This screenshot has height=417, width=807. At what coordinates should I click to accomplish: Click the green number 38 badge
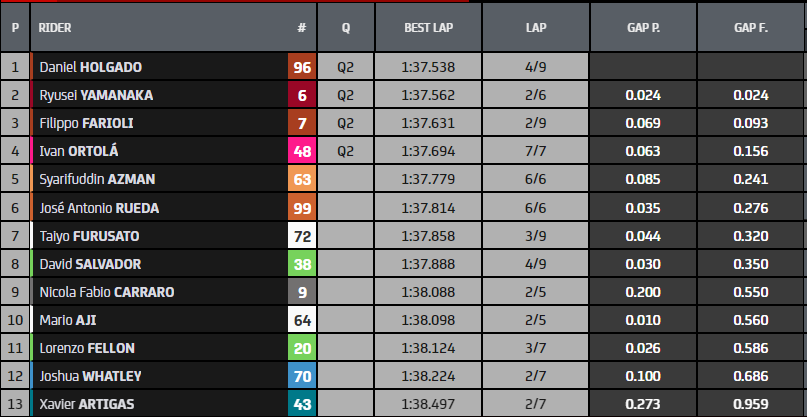(302, 264)
